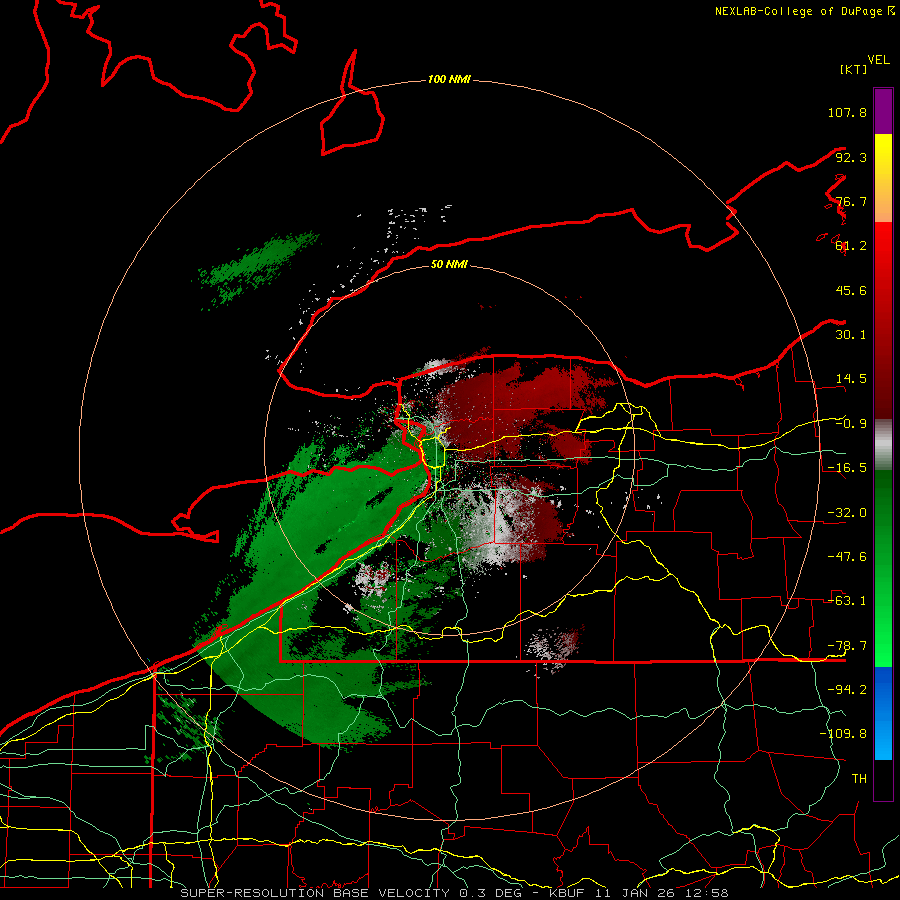
Task: Click the [KT] units label
Action: coord(854,69)
